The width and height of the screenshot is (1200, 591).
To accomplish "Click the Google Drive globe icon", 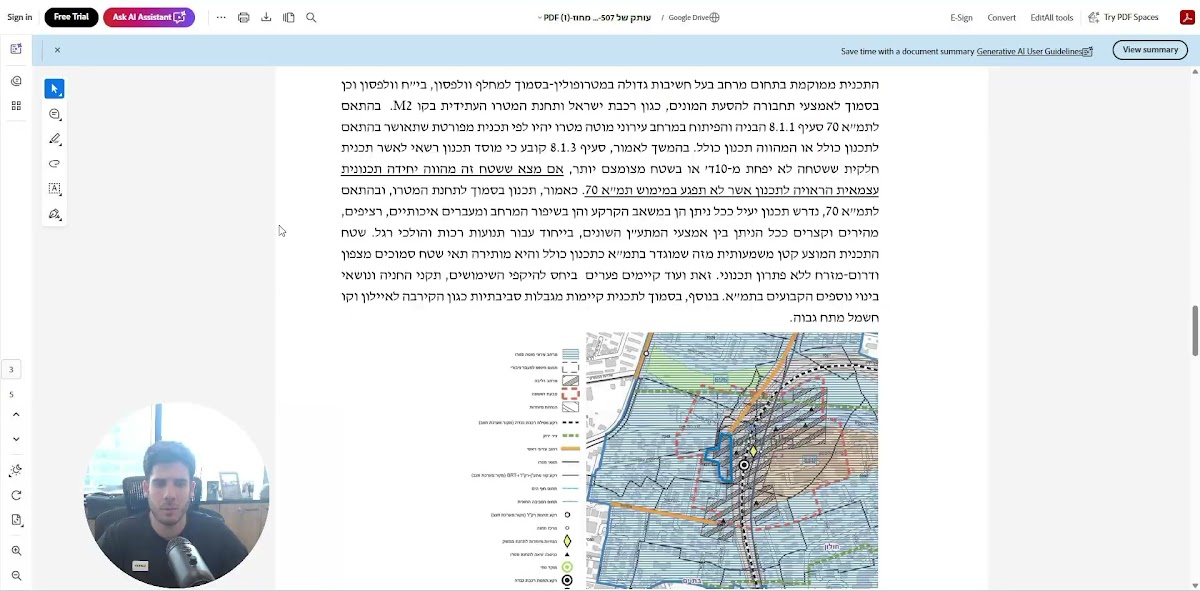I will (x=714, y=17).
